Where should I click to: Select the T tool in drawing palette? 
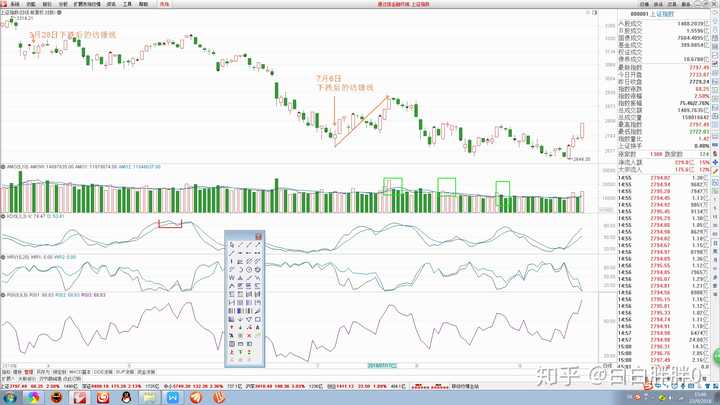[x=240, y=352]
